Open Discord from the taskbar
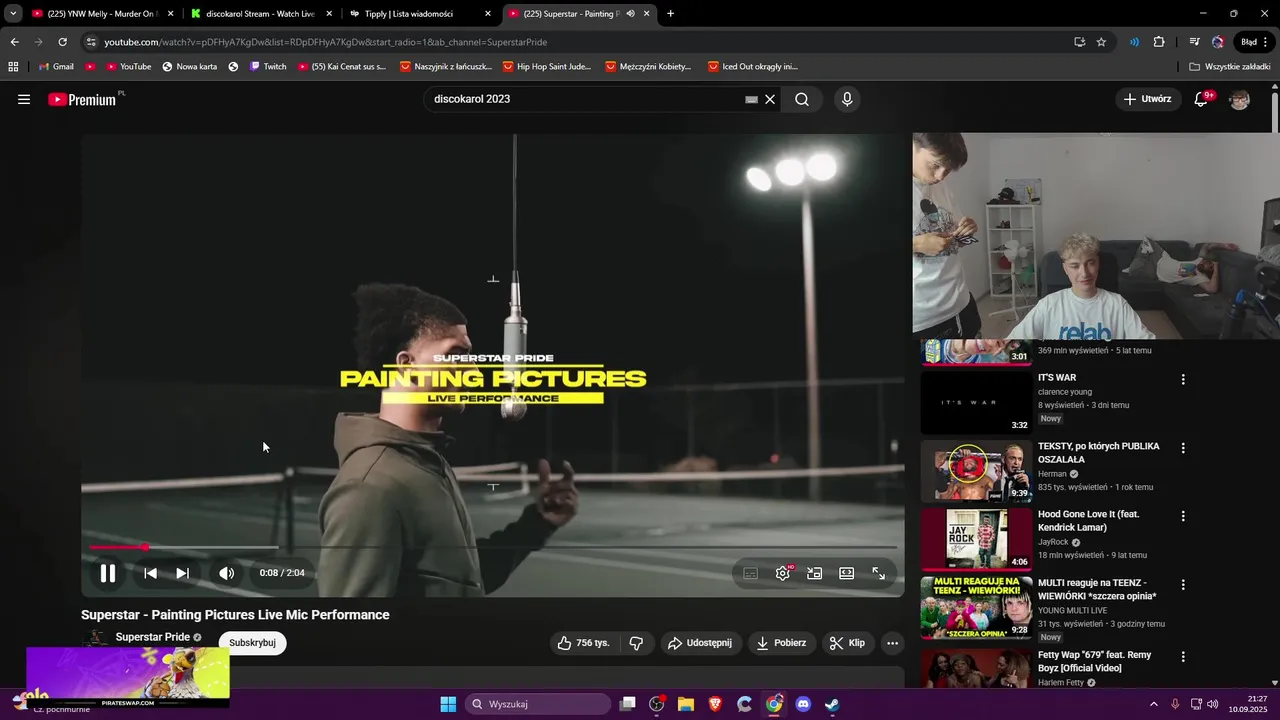Screen dimensions: 1280x720 point(803,704)
